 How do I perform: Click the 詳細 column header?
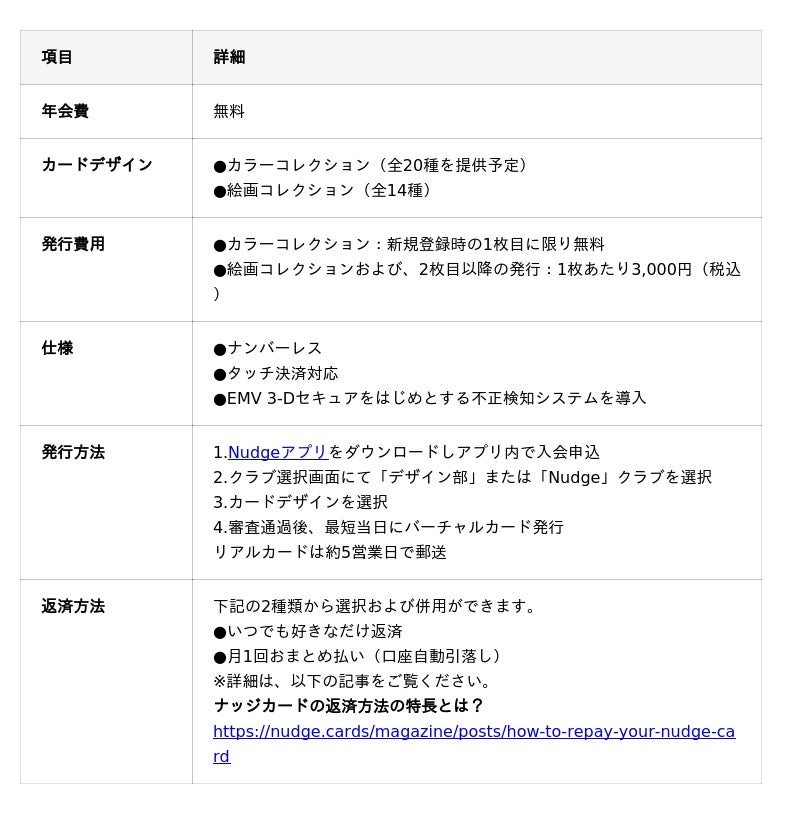229,58
